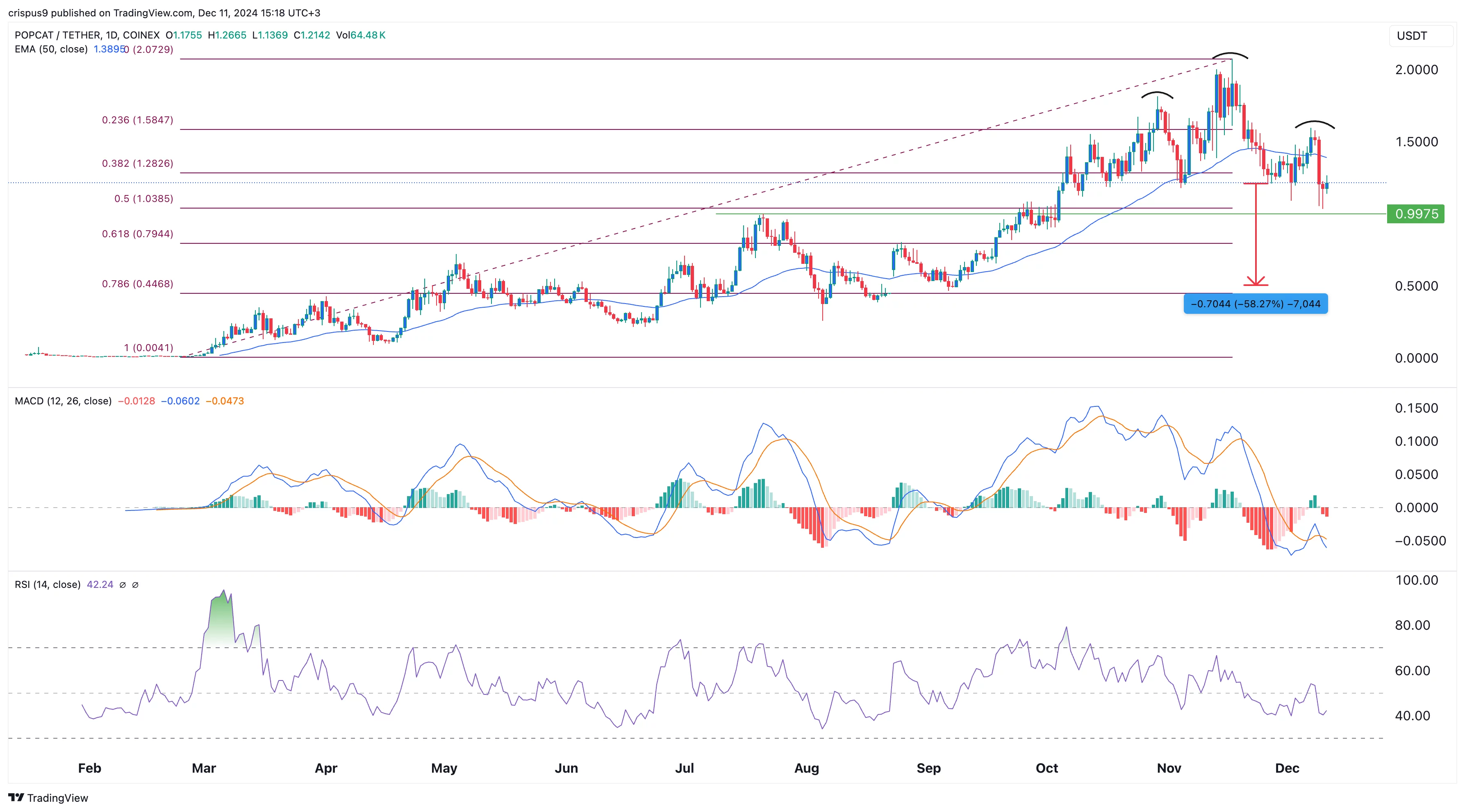Click the blue −58.27% measurement callout
The image size is (1465, 812).
(1256, 304)
